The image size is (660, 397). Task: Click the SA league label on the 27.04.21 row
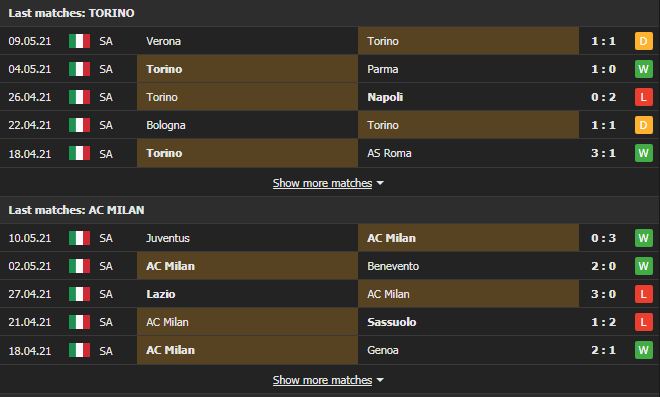106,294
